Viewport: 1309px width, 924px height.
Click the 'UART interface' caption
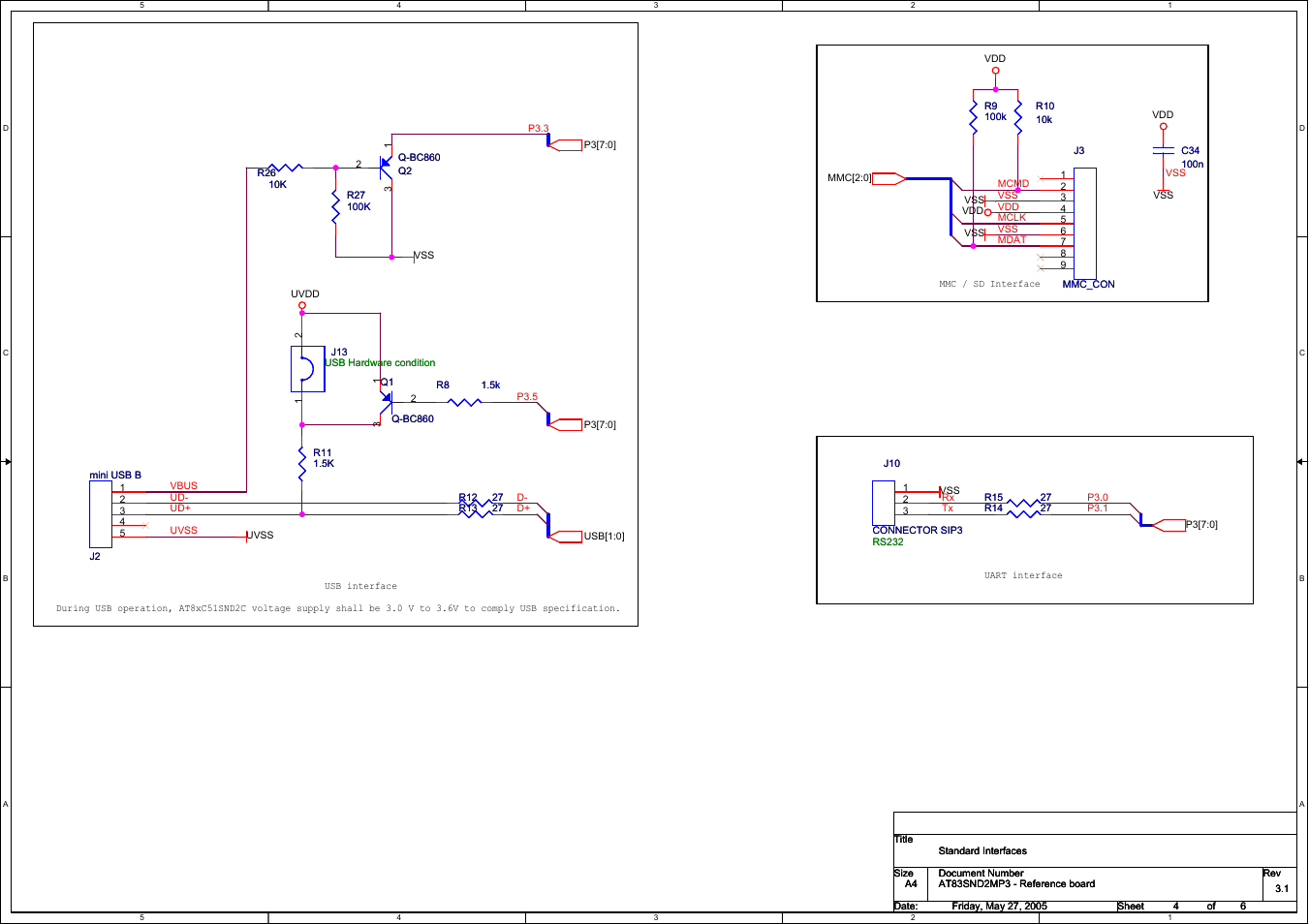[1023, 575]
